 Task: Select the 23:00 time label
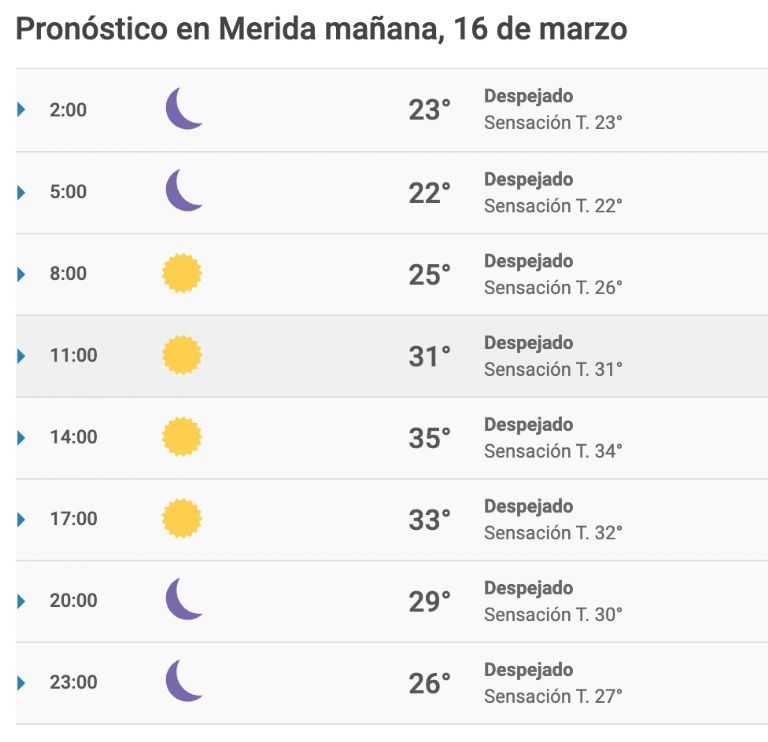point(73,682)
